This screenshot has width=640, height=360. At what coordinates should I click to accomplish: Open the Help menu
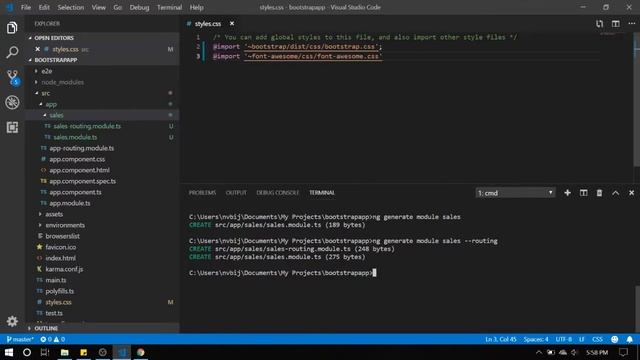pos(196,7)
